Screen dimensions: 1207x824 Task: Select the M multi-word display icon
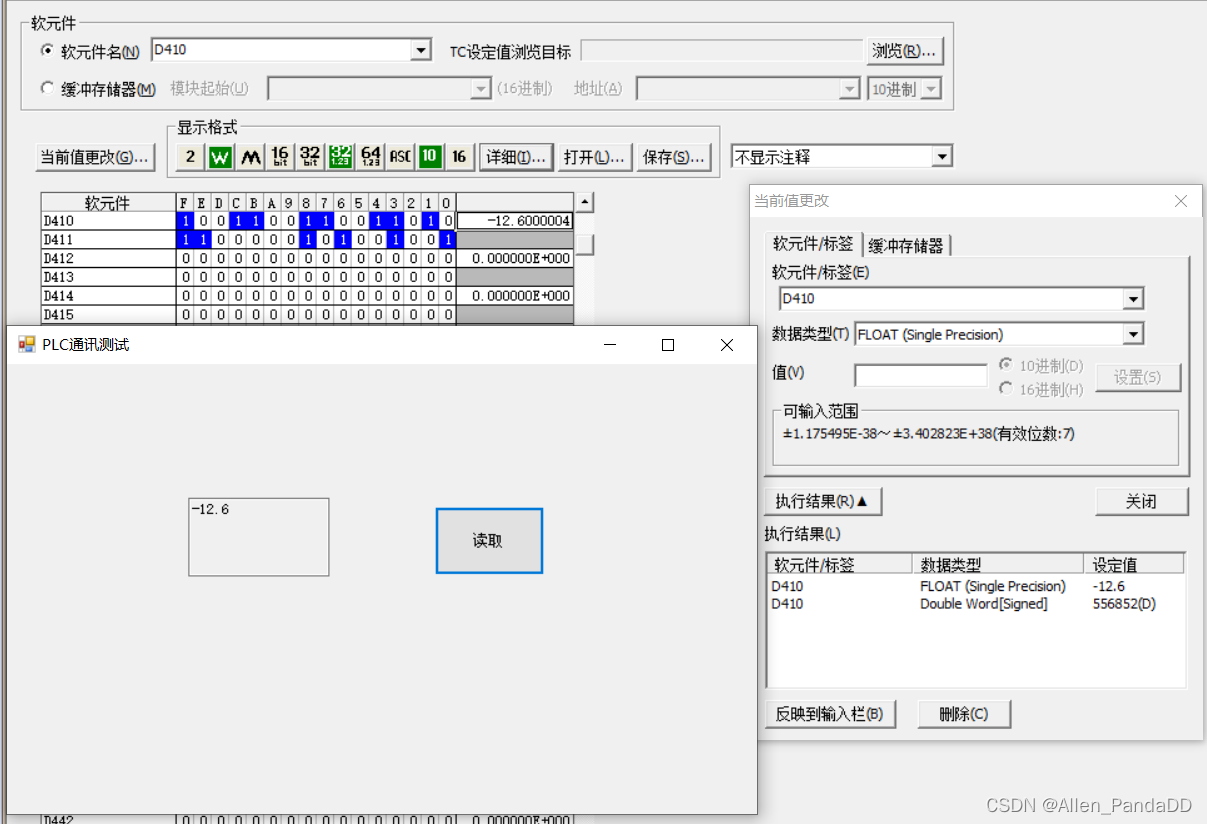coord(249,156)
